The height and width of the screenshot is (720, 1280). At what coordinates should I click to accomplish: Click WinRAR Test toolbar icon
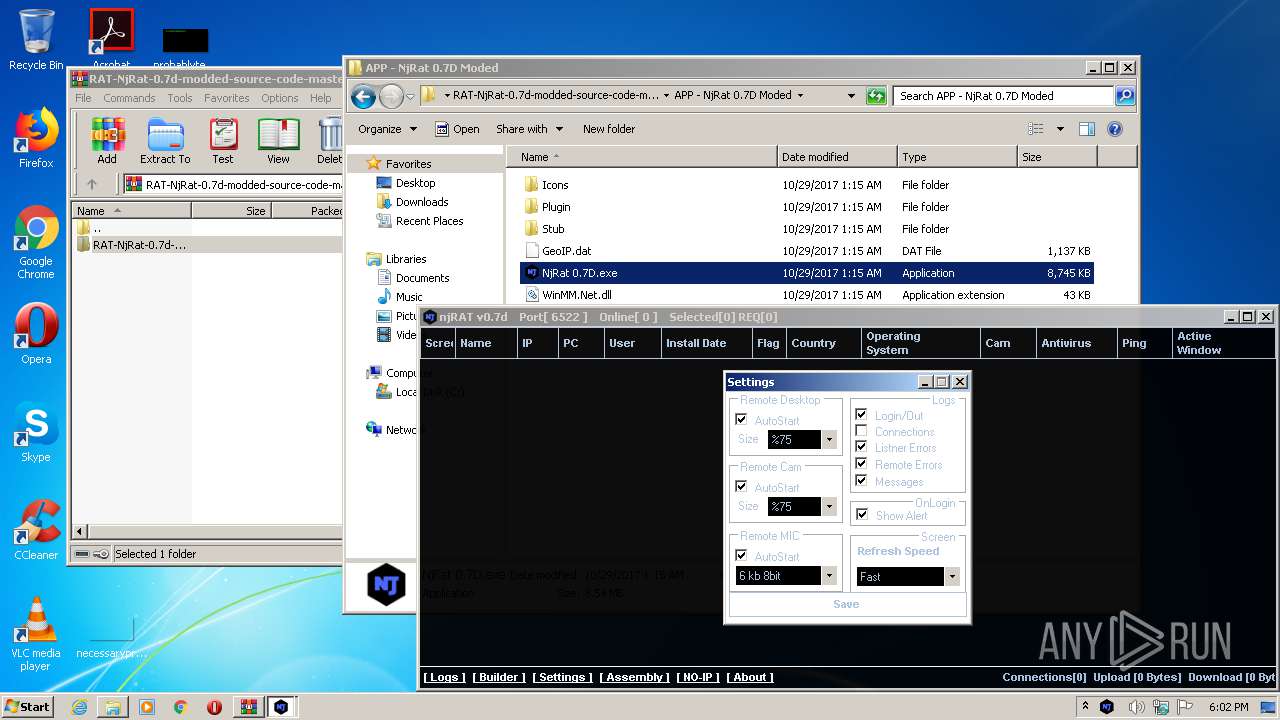[223, 141]
